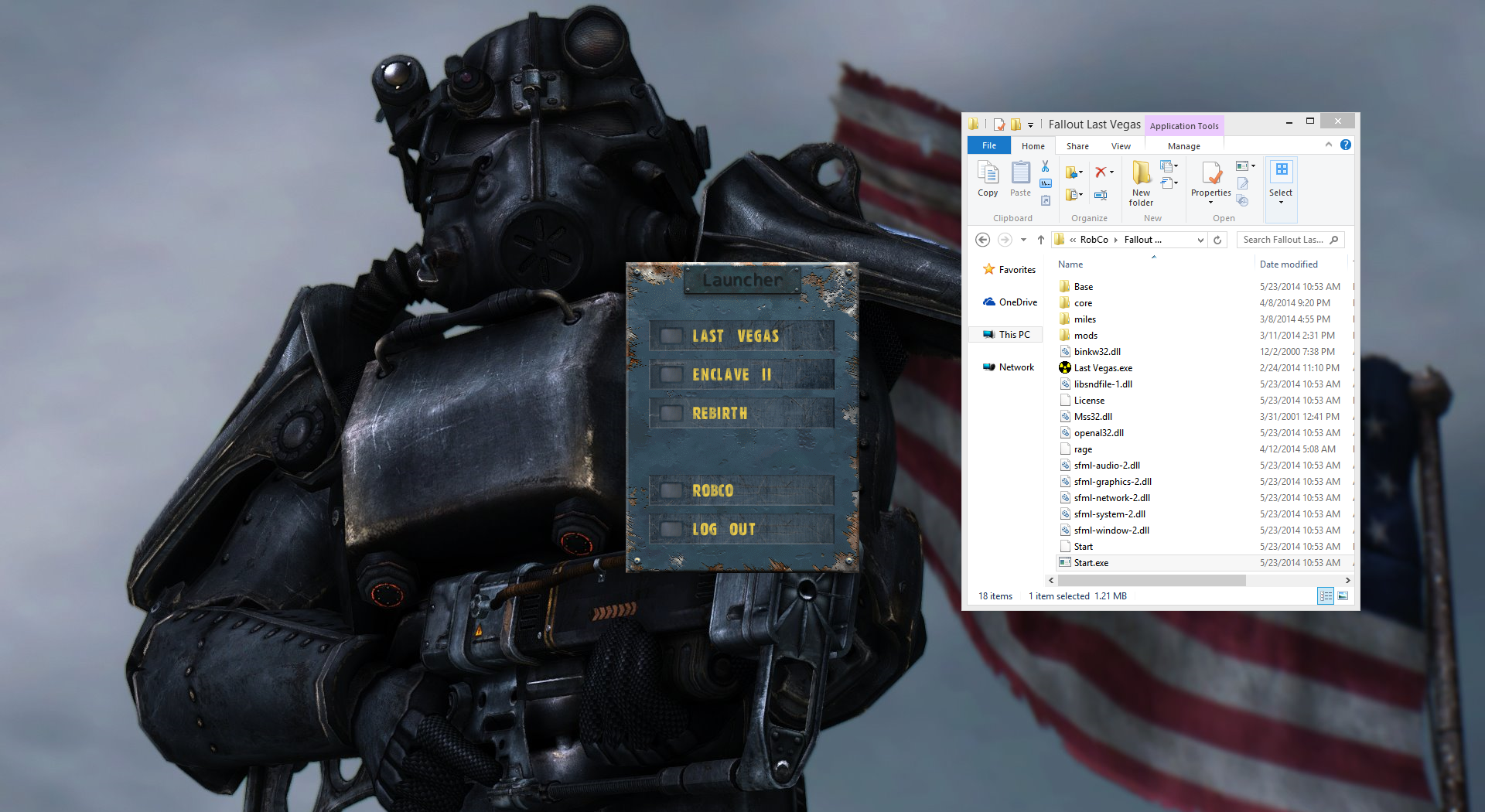Switch to Large icons view in status bar

(1343, 595)
